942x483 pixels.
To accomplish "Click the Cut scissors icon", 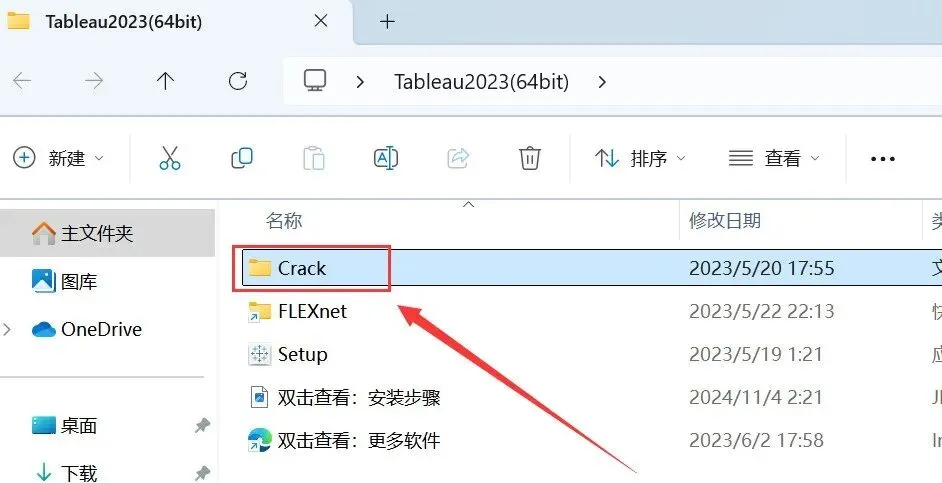I will [170, 159].
